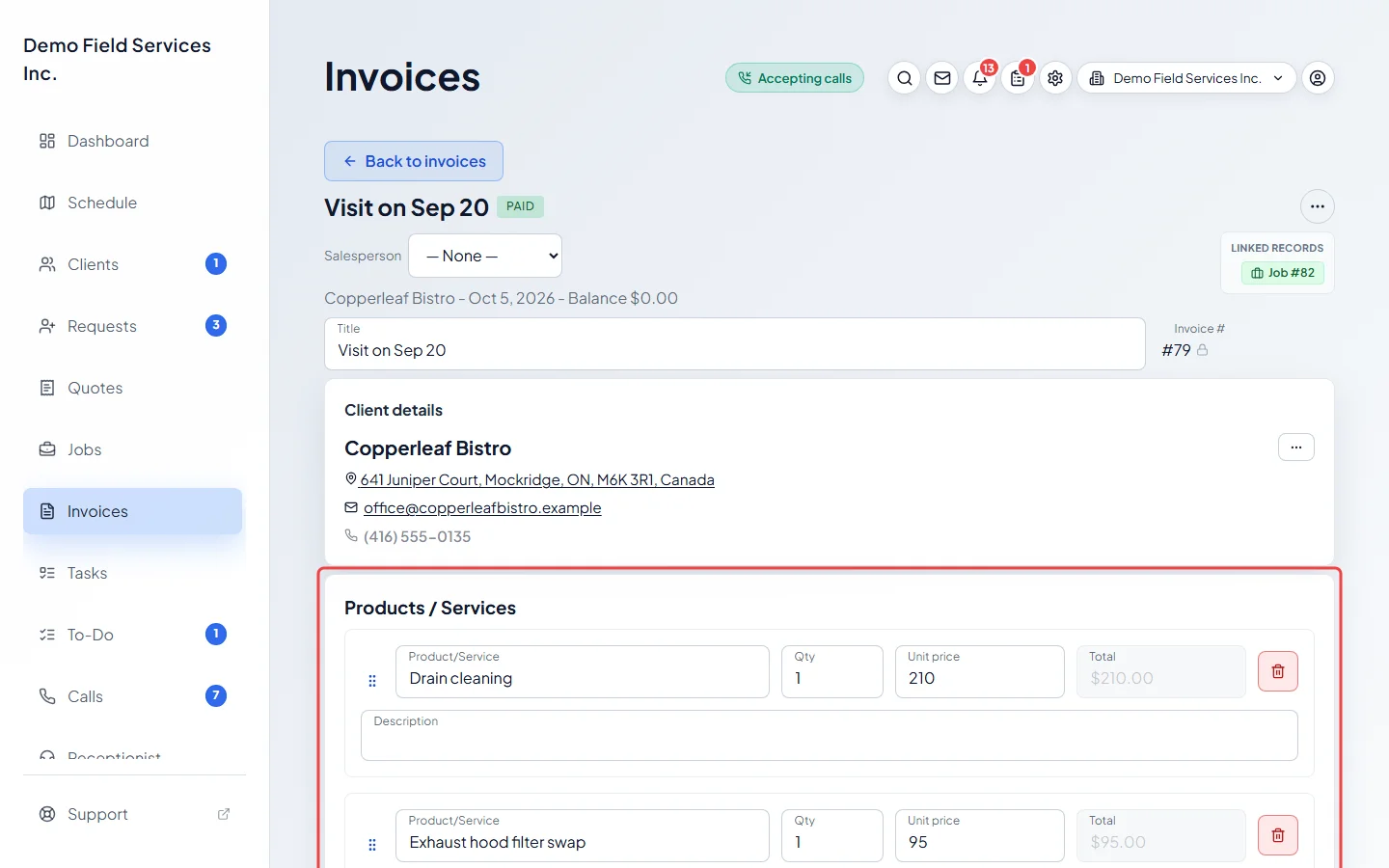Viewport: 1389px width, 868px height.
Task: Open the Copperleaf Bistro address link
Action: pos(537,480)
